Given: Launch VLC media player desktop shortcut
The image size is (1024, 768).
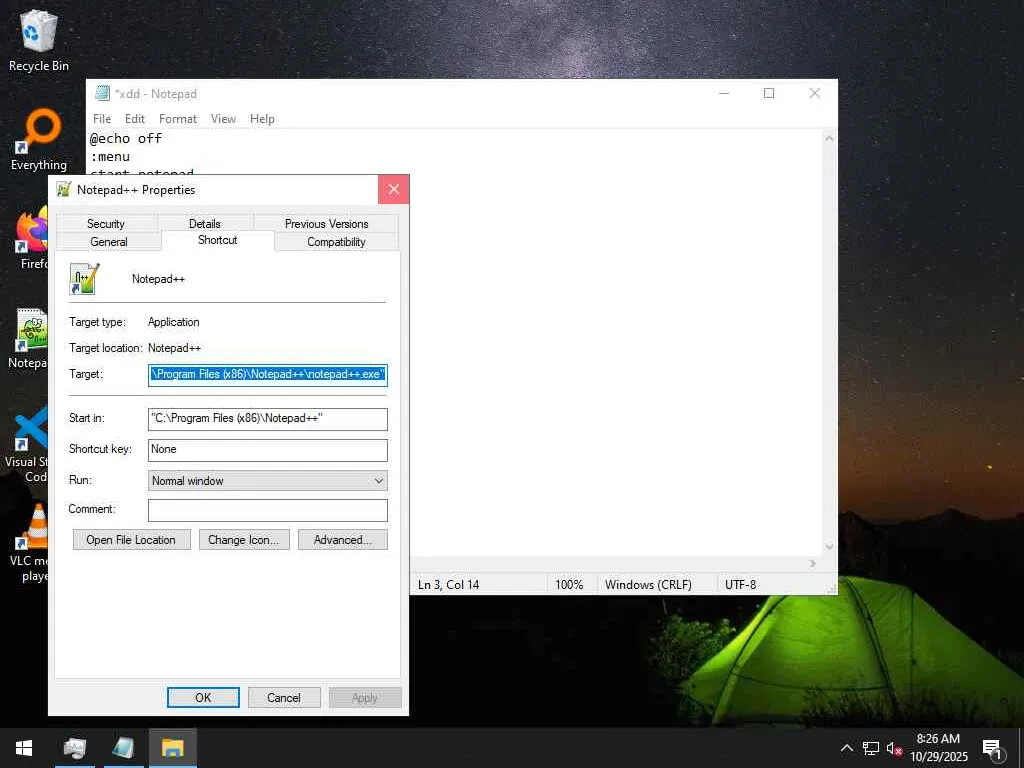Looking at the screenshot, I should (30, 542).
